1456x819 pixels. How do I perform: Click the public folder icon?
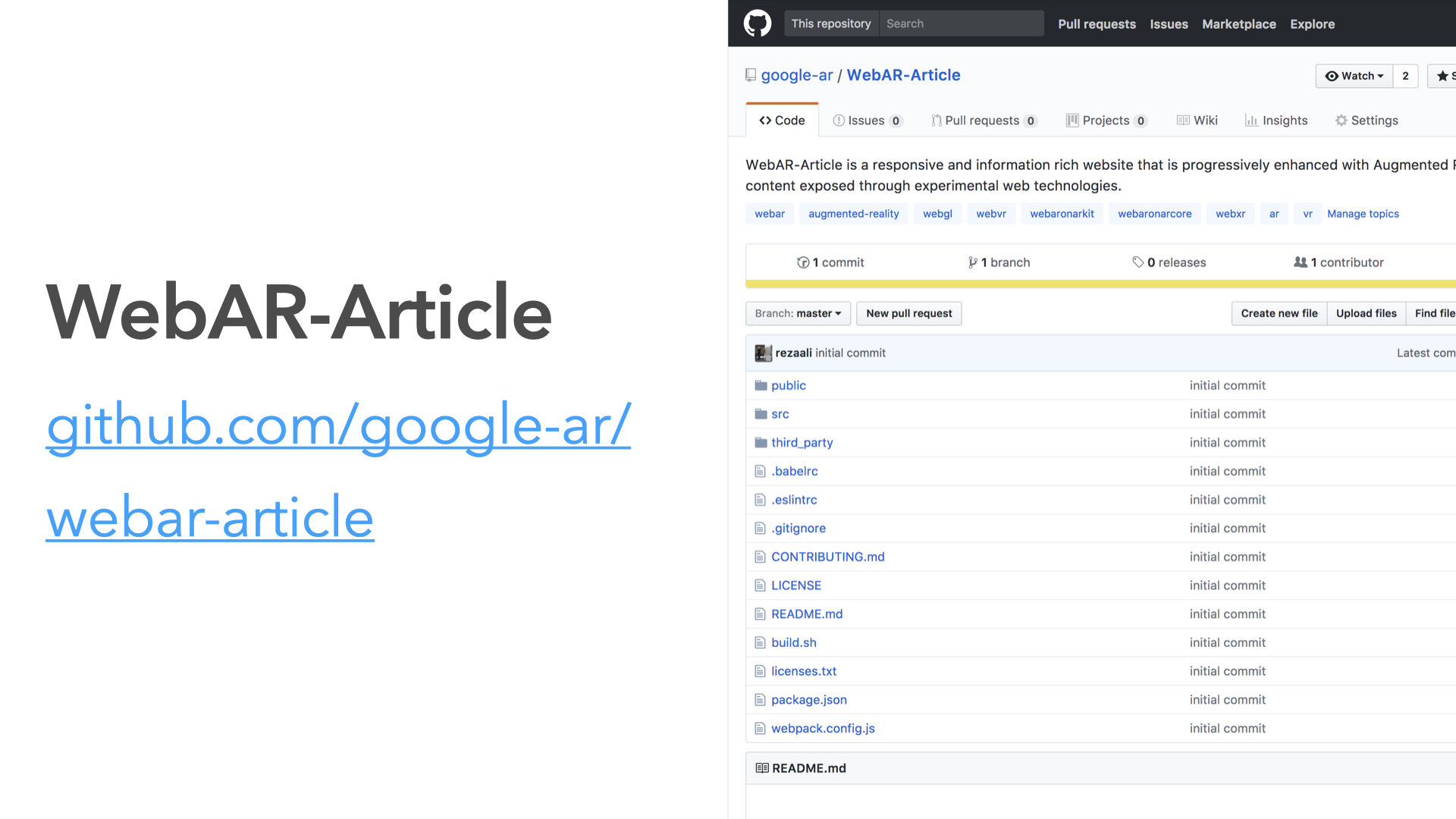pos(761,385)
